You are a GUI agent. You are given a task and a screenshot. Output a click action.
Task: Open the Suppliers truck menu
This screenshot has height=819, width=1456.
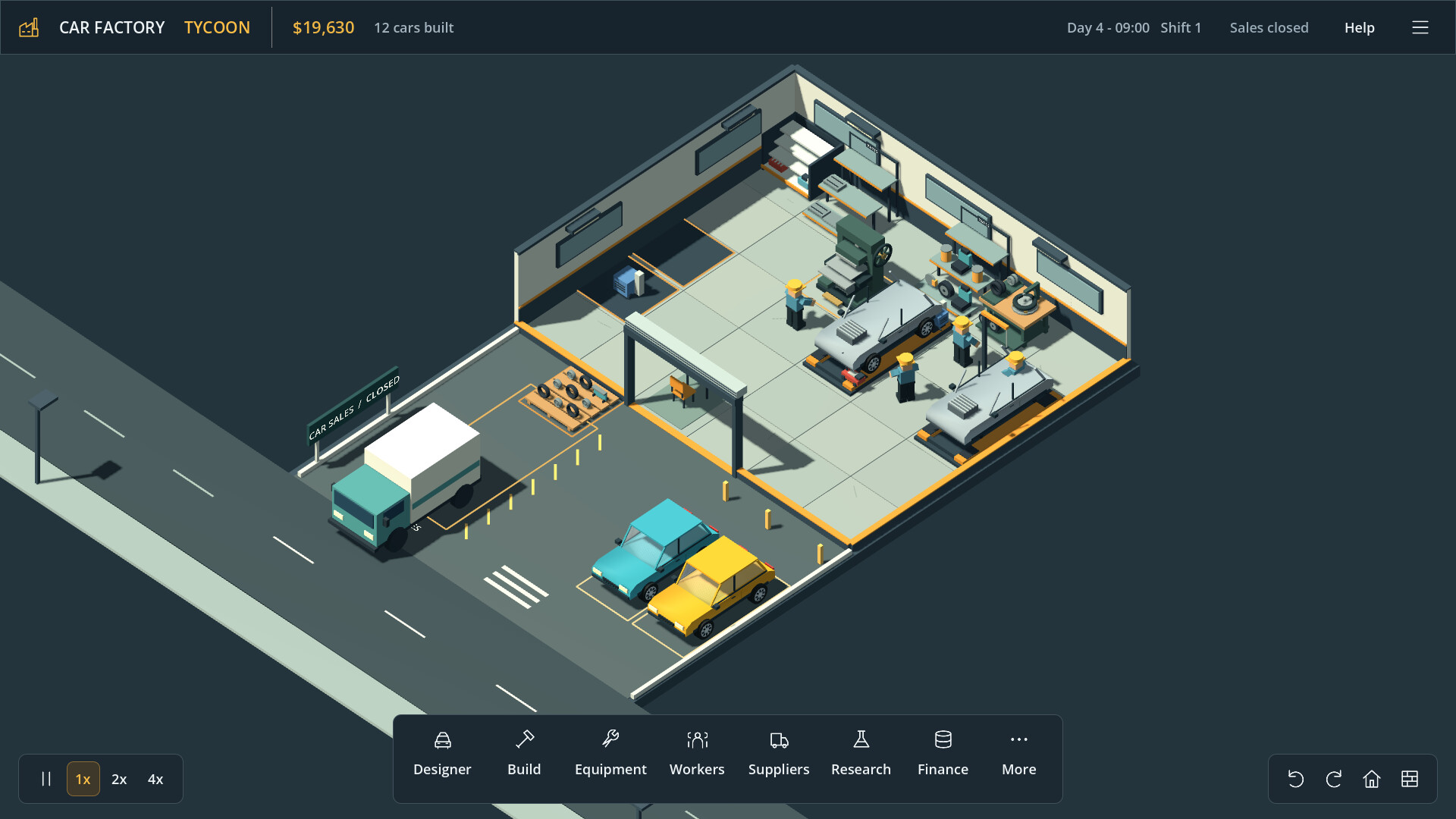pyautogui.click(x=779, y=755)
